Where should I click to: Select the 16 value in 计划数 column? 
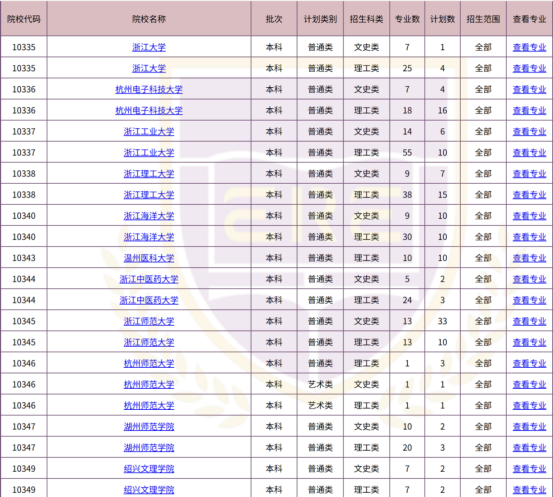(443, 111)
